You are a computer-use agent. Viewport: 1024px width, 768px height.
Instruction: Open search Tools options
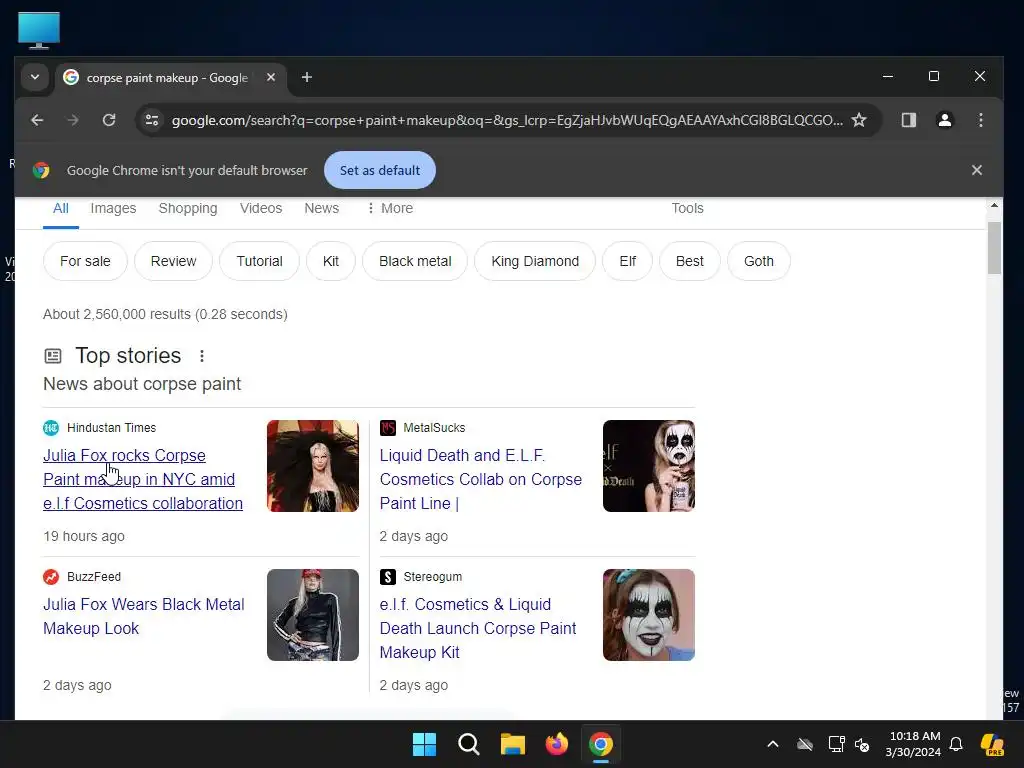tap(687, 208)
